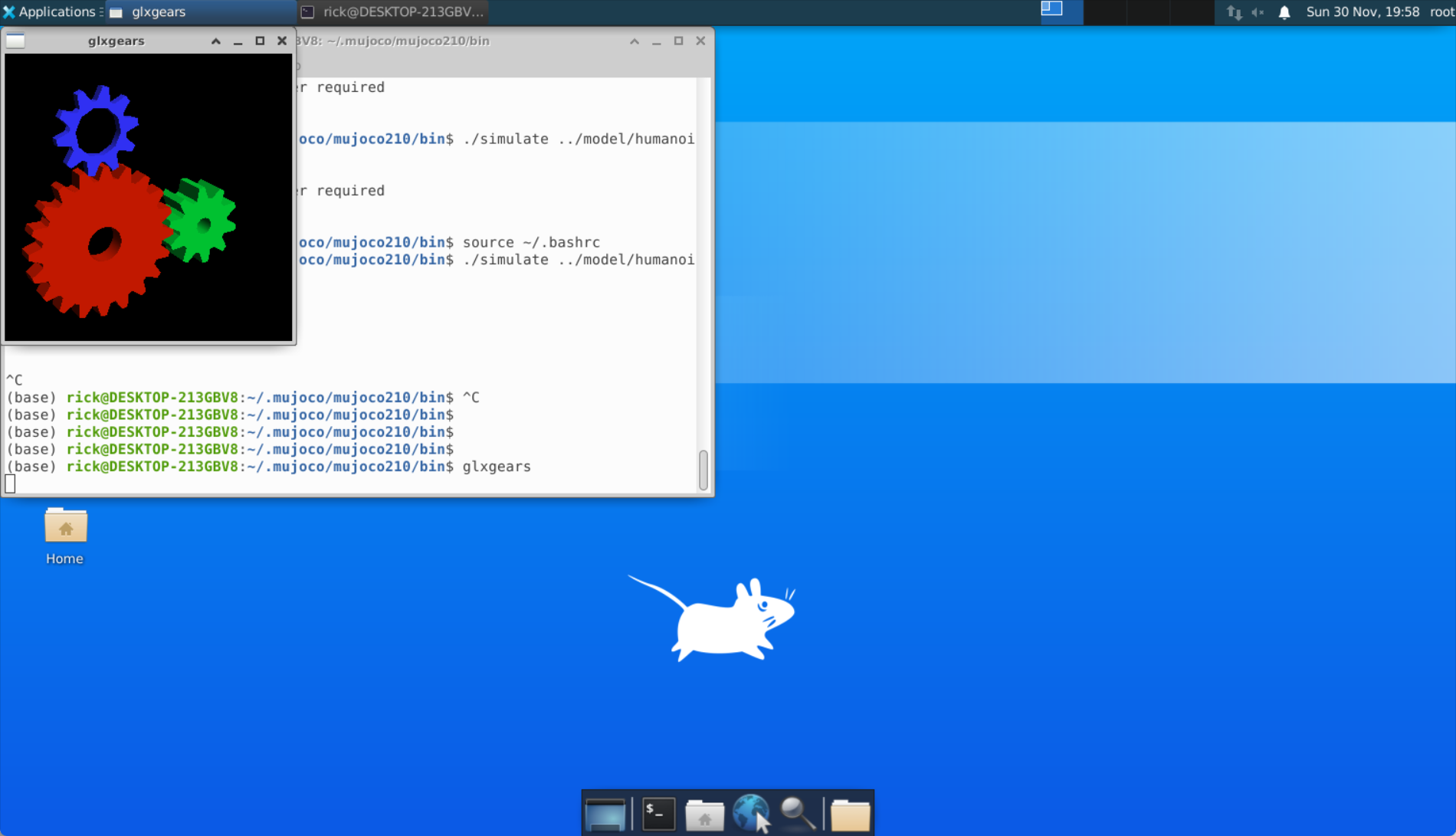The image size is (1456, 836).
Task: Click the terminal vertical scrollbar
Action: [x=703, y=469]
